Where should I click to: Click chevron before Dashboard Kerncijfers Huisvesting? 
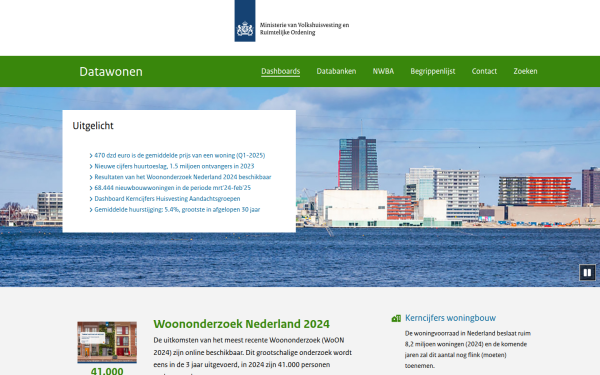pos(91,199)
